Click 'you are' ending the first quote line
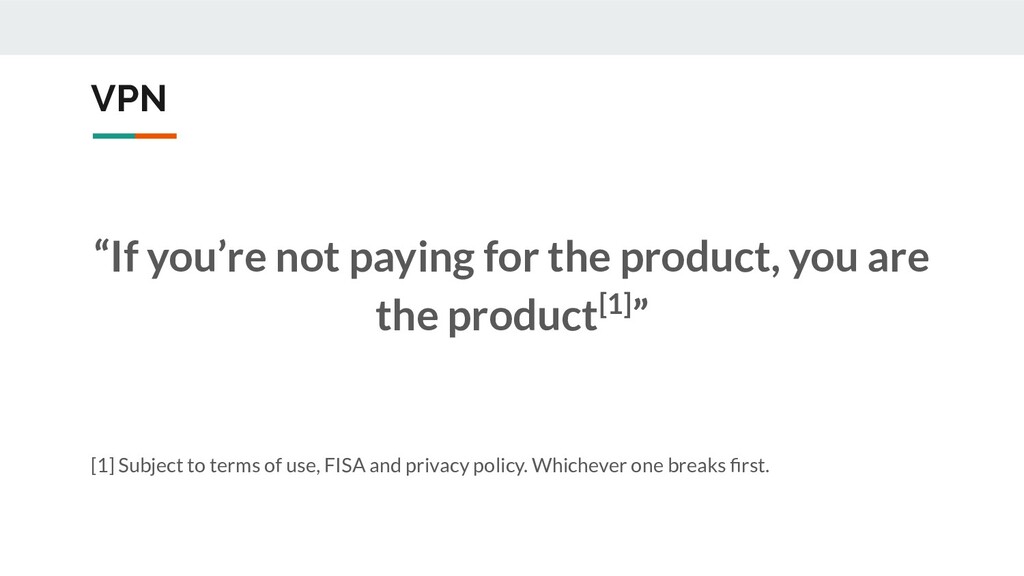1024x576 pixels. point(859,259)
